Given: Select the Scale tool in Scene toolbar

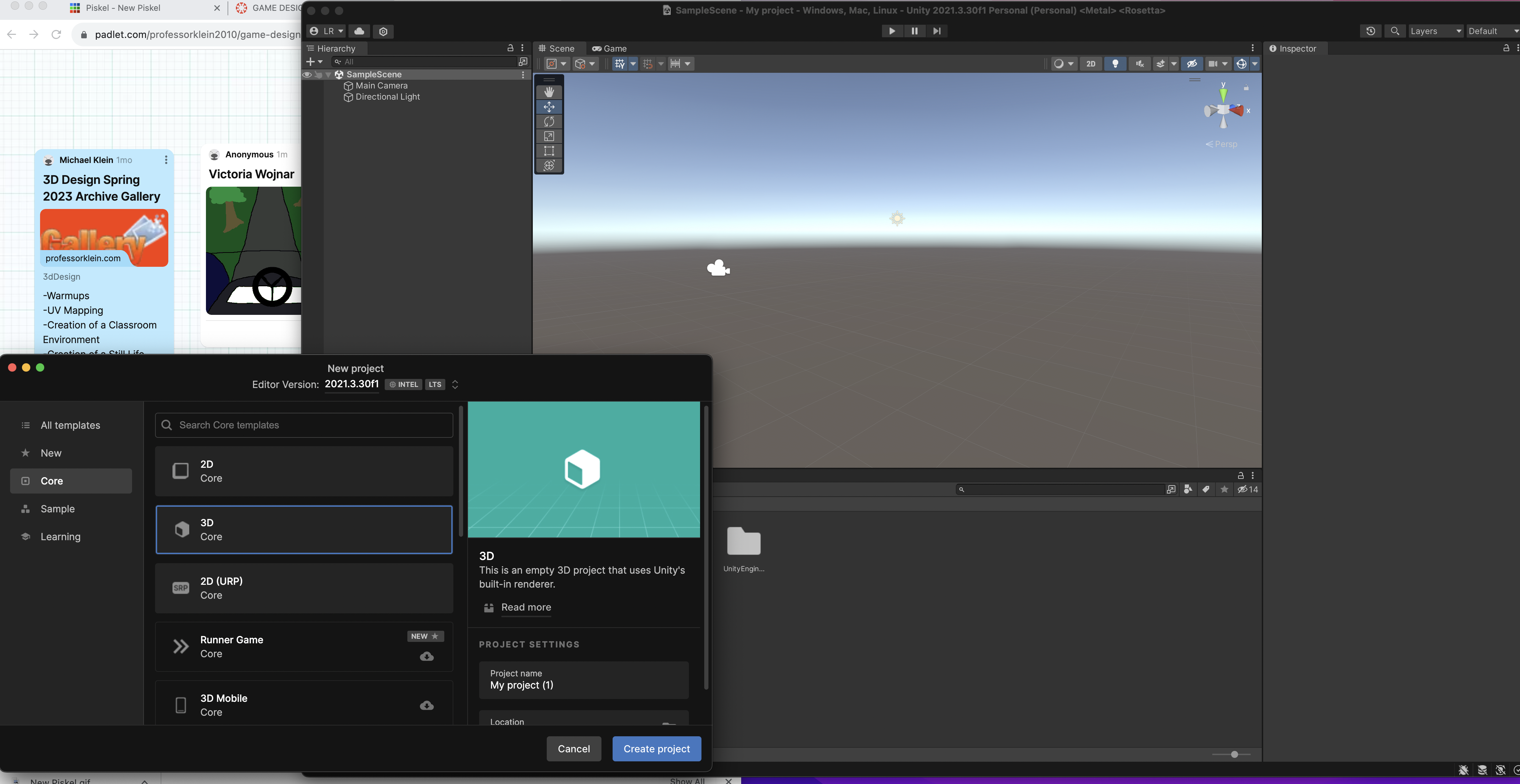Looking at the screenshot, I should [x=549, y=136].
